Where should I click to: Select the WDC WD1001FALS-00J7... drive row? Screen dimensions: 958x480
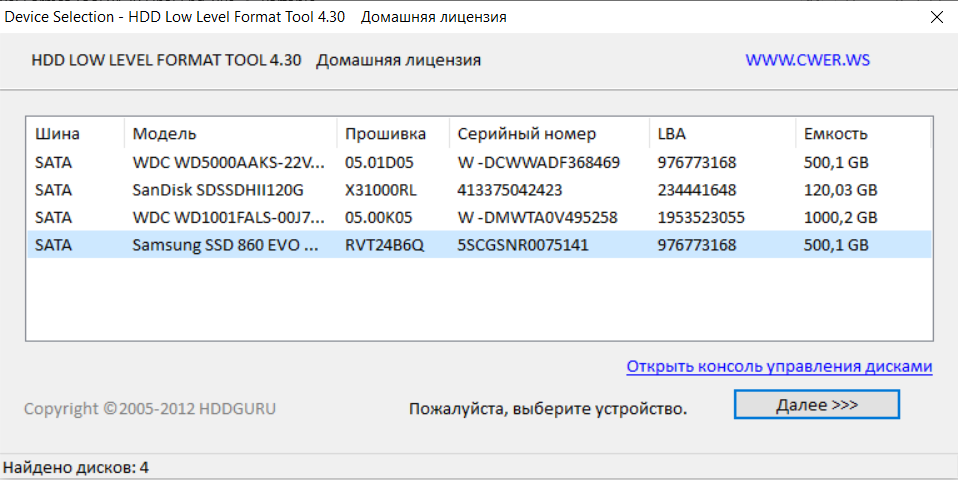480,217
